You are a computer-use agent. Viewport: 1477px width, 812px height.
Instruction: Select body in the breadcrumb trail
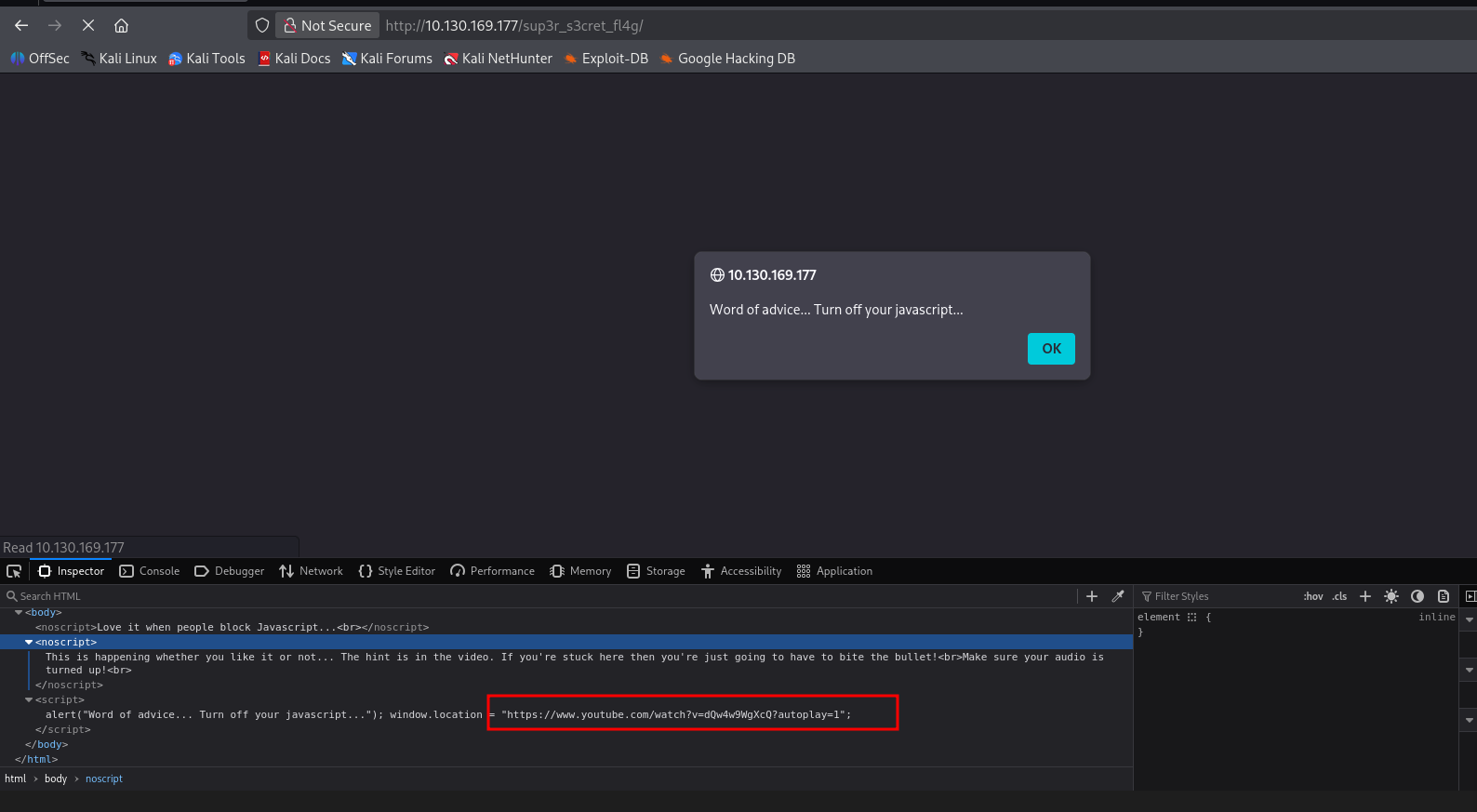[x=56, y=779]
